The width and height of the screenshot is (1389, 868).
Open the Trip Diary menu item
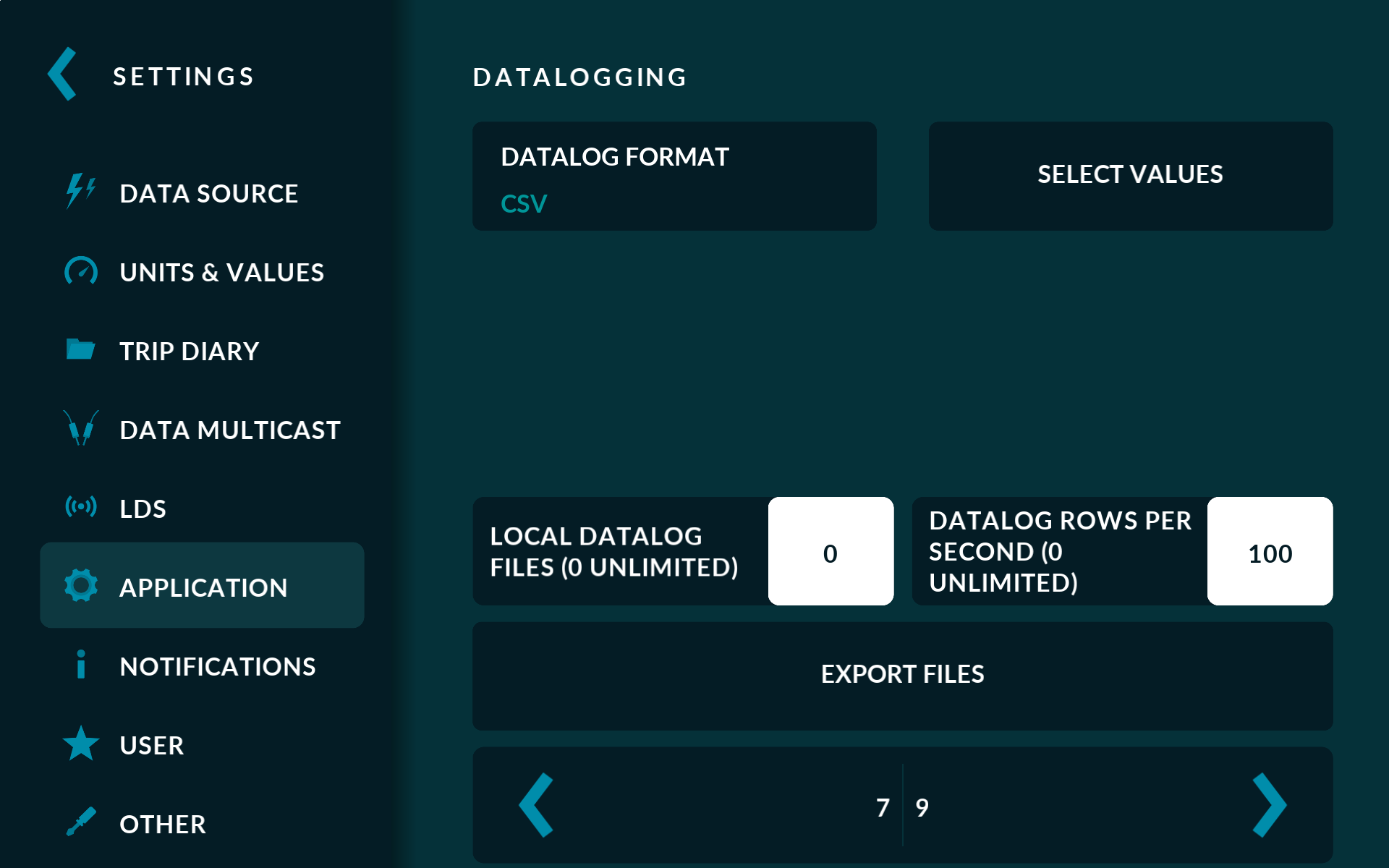[189, 352]
